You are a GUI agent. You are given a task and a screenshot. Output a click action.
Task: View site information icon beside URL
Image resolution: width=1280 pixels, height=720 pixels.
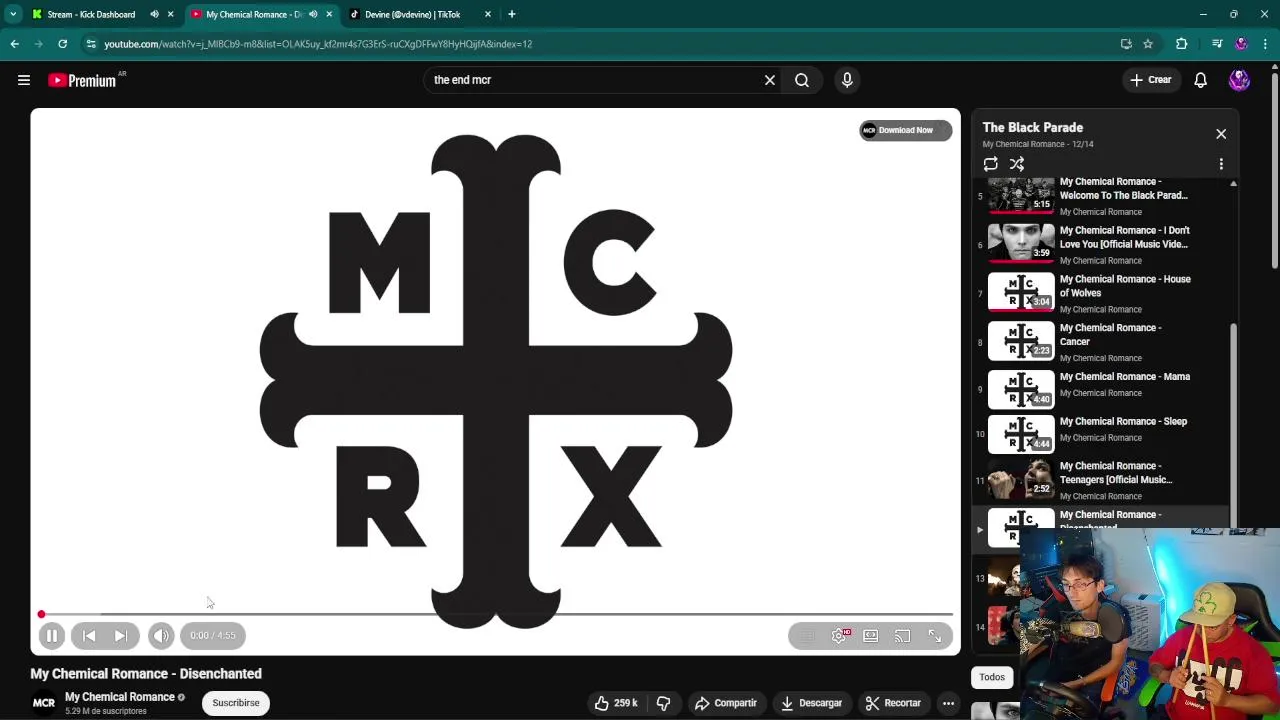coord(91,44)
